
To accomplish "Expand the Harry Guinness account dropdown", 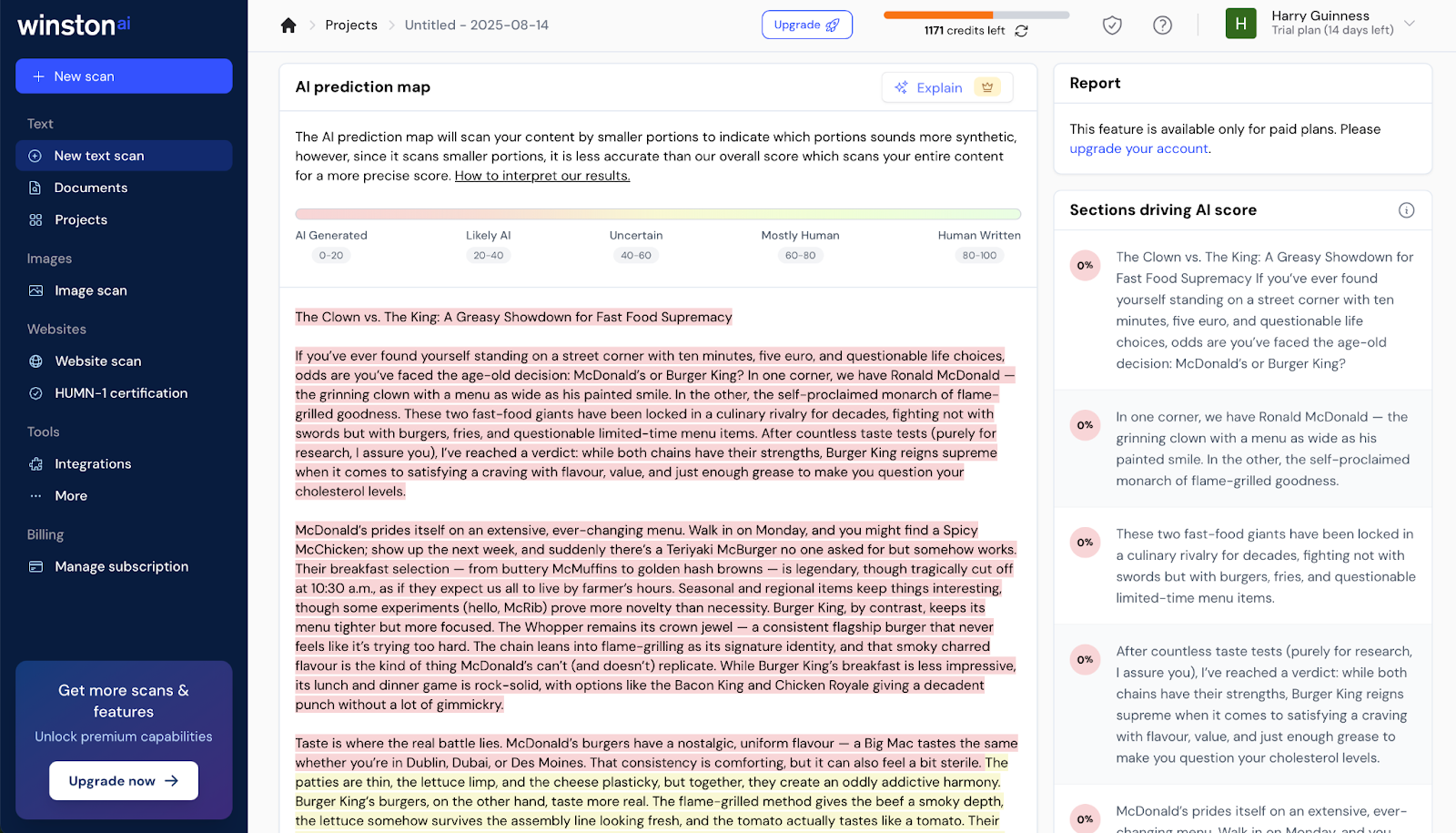I will point(1410,24).
